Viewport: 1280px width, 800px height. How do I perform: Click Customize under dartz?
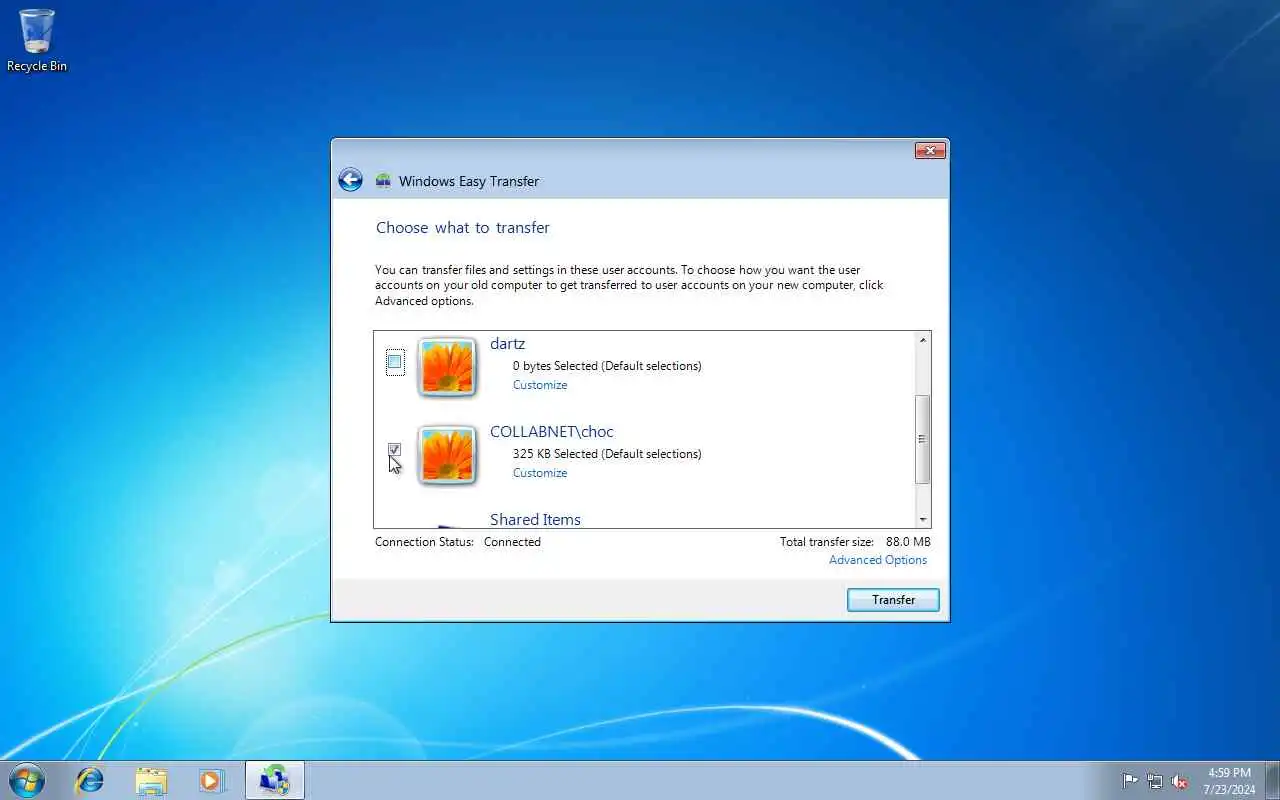[x=540, y=385]
